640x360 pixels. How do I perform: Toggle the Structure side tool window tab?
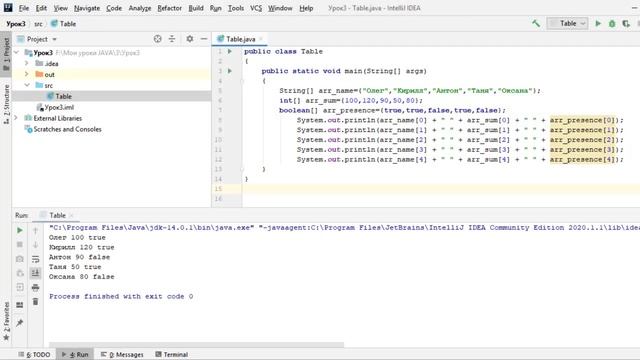click(x=6, y=104)
